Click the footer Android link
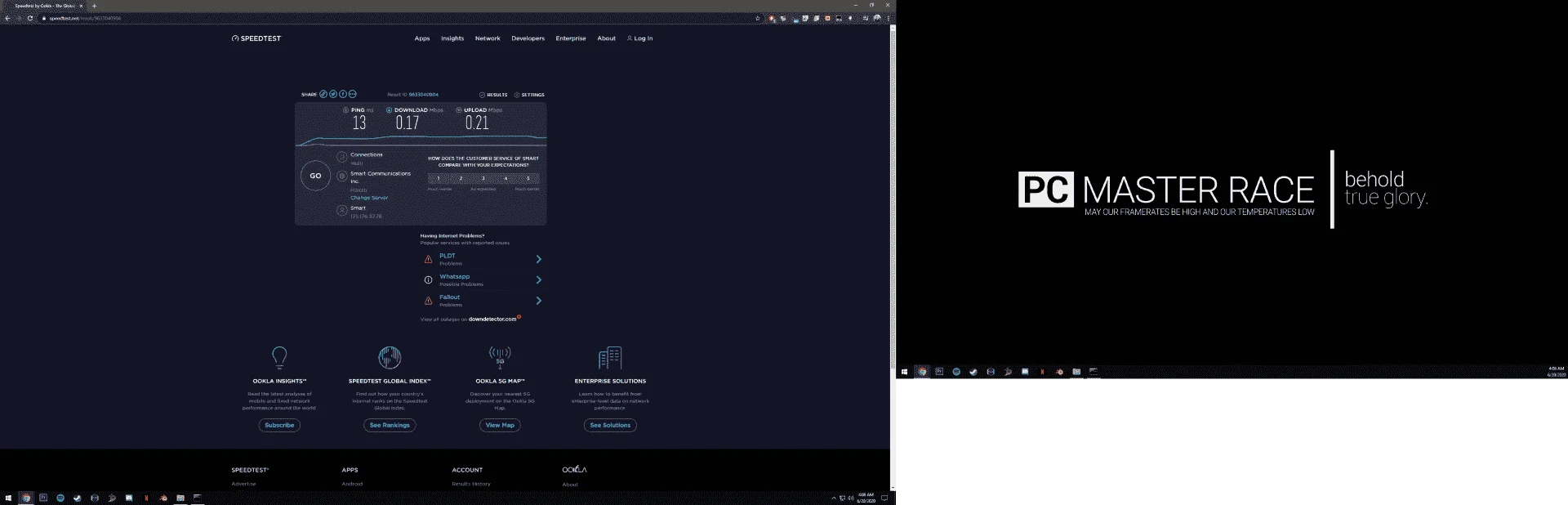This screenshot has width=1568, height=505. pos(352,484)
